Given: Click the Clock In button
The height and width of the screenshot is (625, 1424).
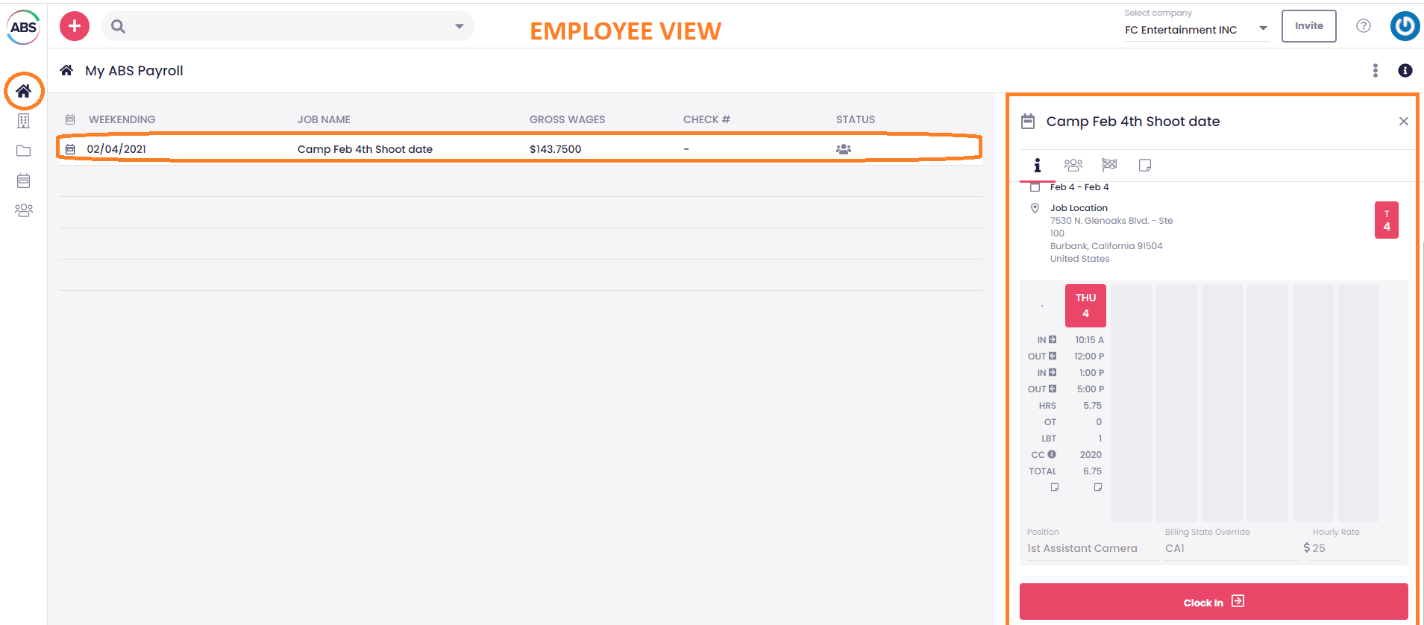Looking at the screenshot, I should tap(1212, 601).
